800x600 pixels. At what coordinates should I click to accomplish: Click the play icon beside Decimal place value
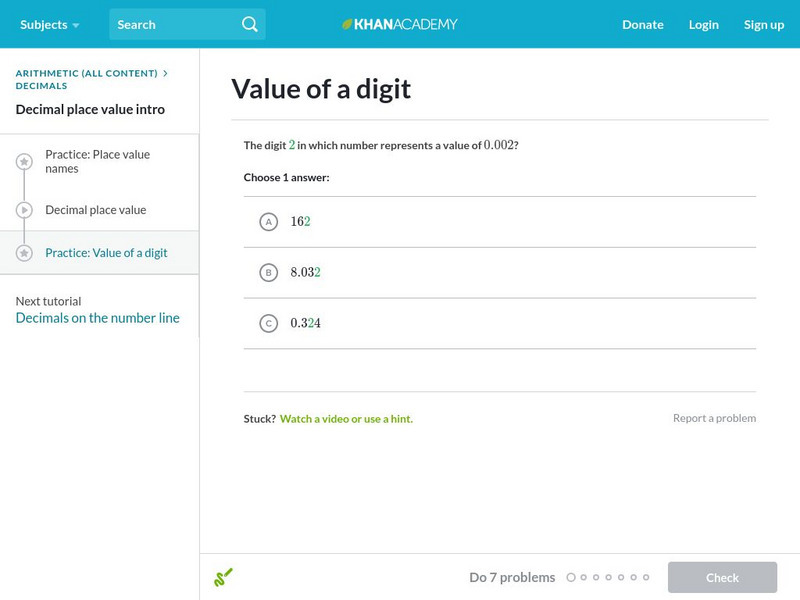[x=24, y=210]
